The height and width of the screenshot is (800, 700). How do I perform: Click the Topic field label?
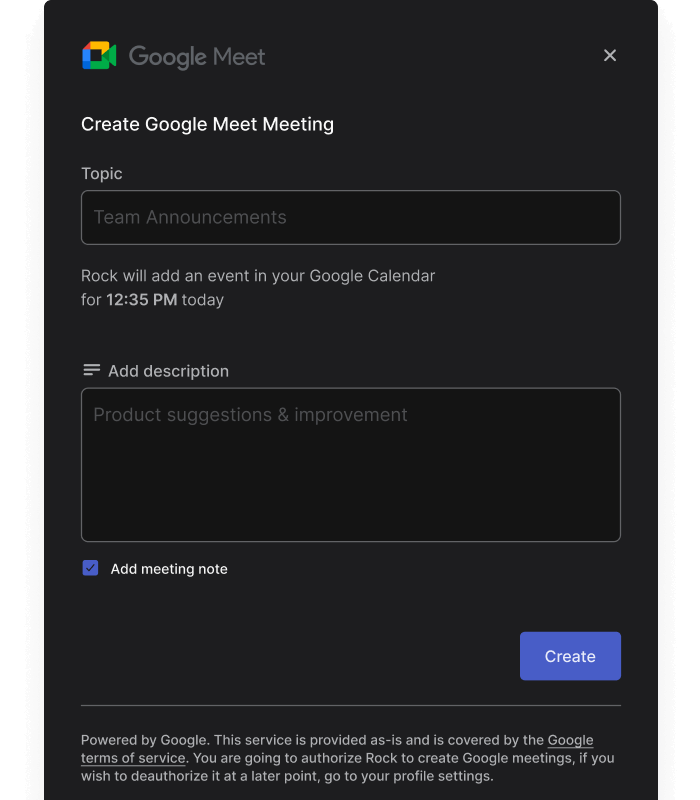(x=102, y=173)
